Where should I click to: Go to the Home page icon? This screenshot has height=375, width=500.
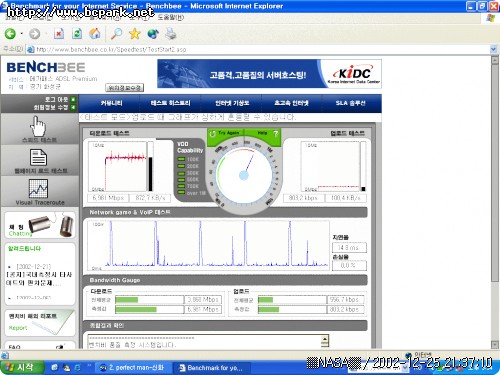pyautogui.click(x=95, y=33)
